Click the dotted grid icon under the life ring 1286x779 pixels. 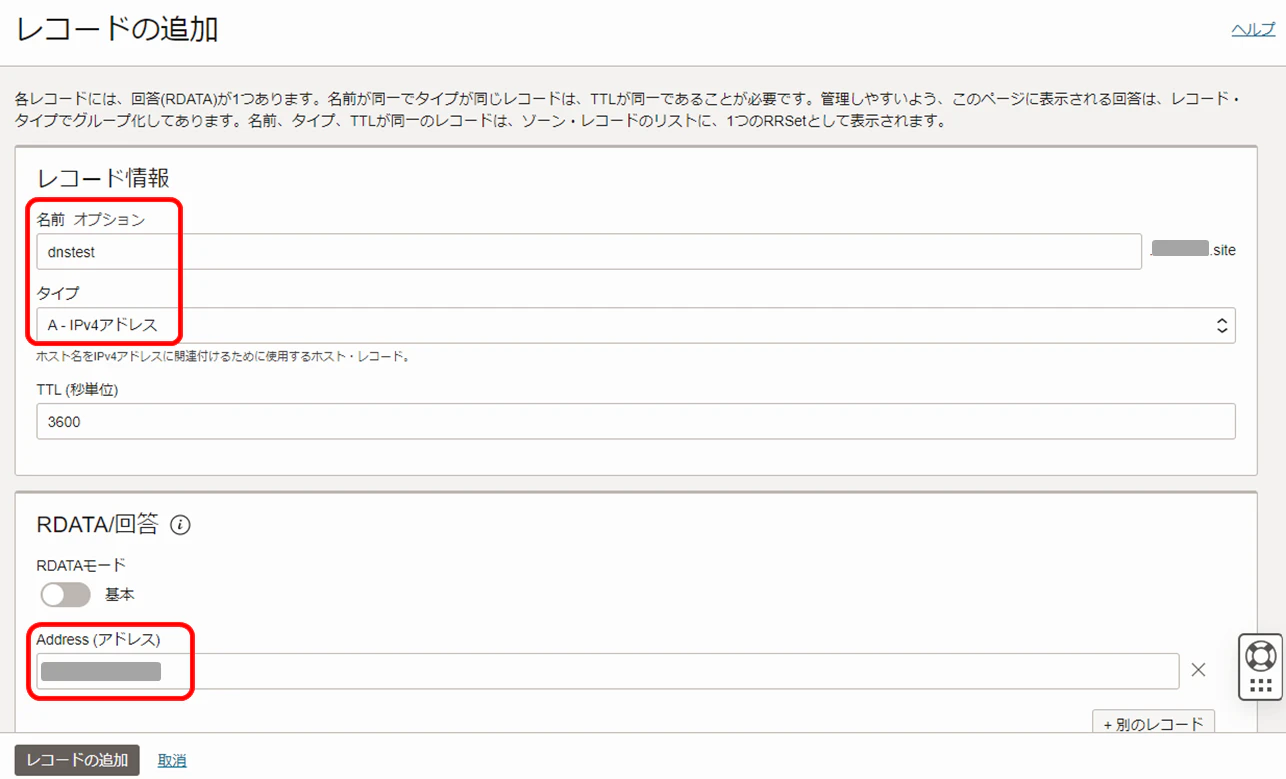click(x=1259, y=685)
